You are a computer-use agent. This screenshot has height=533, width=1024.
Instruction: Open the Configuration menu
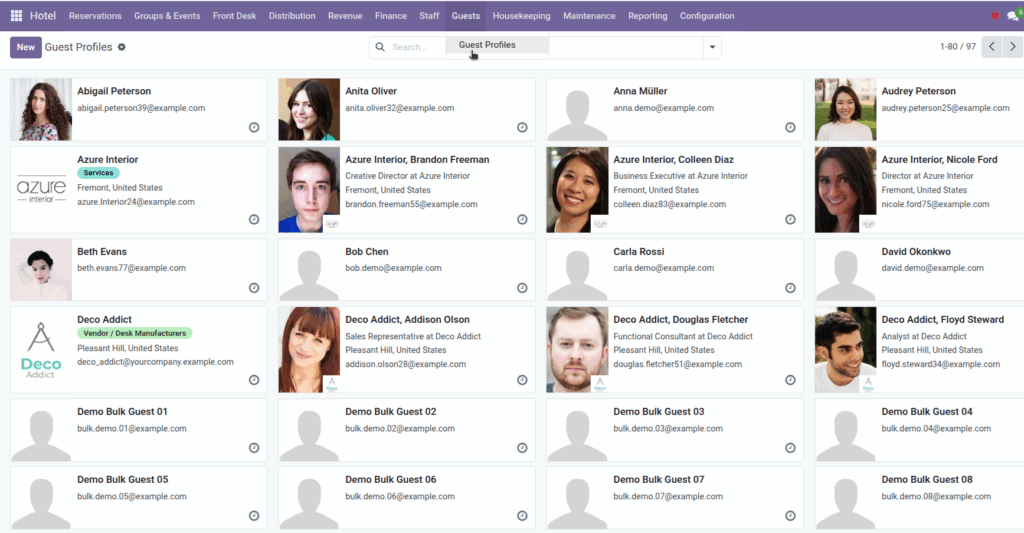pyautogui.click(x=707, y=16)
